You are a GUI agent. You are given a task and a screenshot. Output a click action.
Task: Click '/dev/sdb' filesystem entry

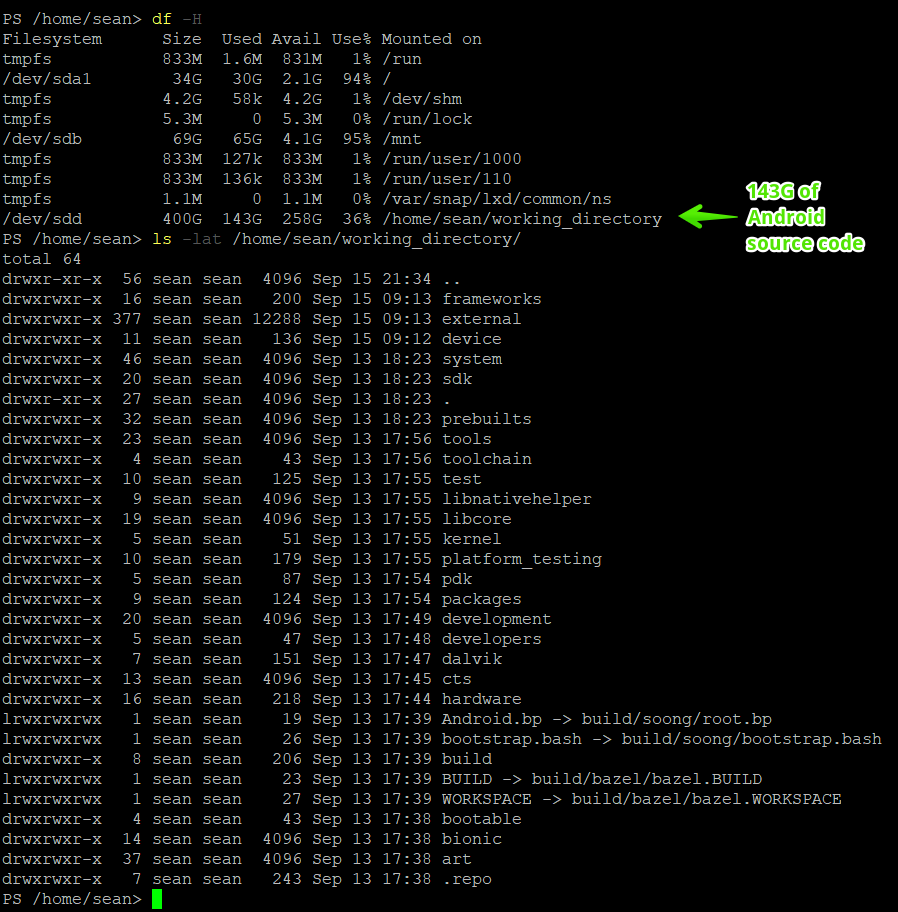(42, 139)
